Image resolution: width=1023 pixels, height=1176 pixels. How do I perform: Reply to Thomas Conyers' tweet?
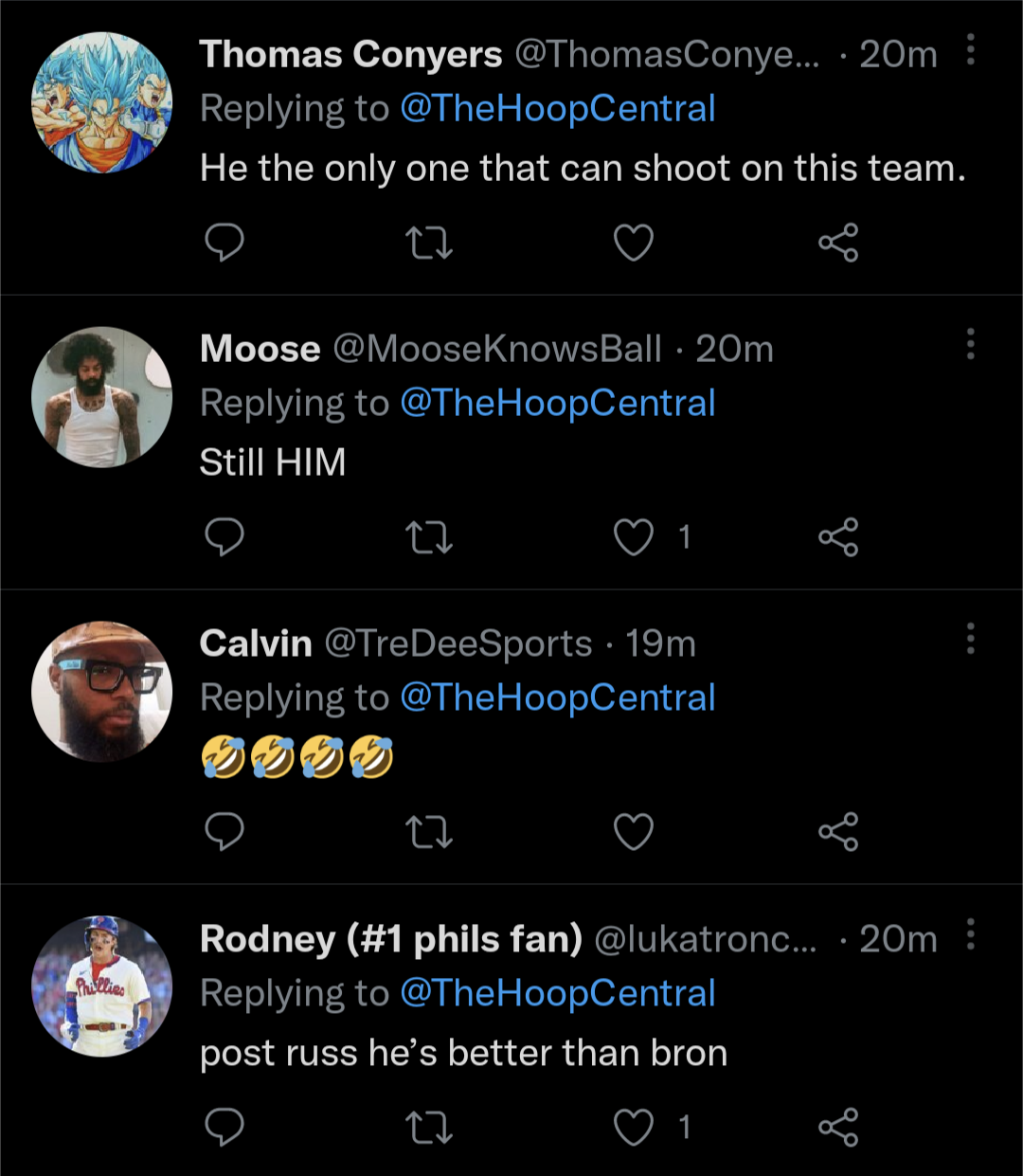[224, 243]
